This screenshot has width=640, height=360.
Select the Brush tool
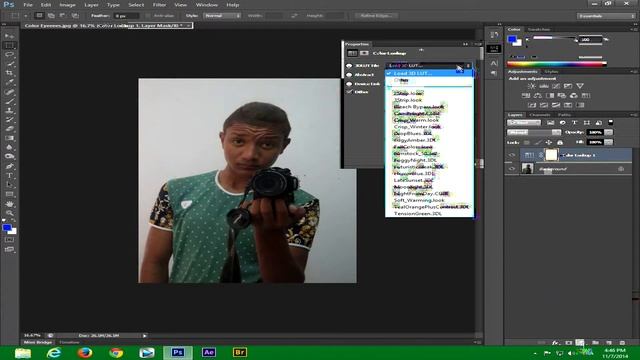pyautogui.click(x=9, y=101)
